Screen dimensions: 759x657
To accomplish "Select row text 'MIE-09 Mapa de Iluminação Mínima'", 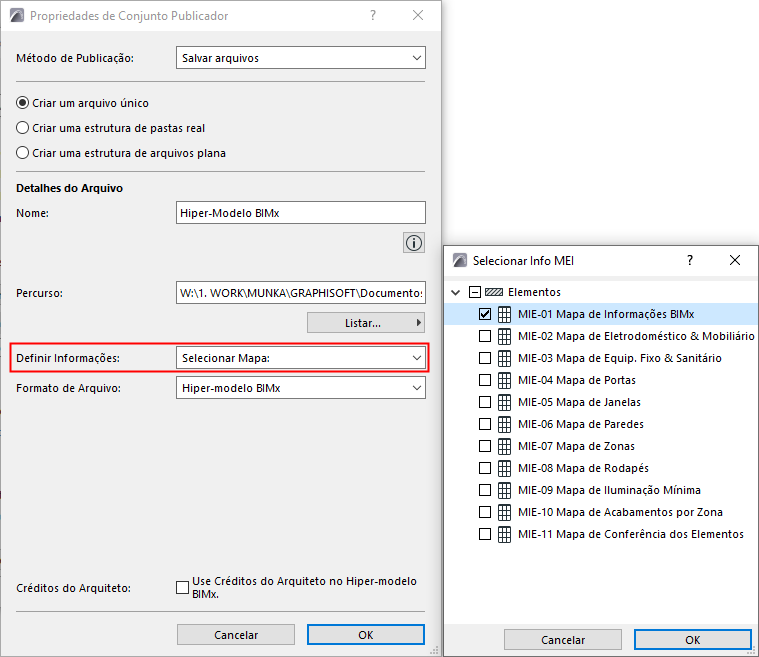I will 609,490.
